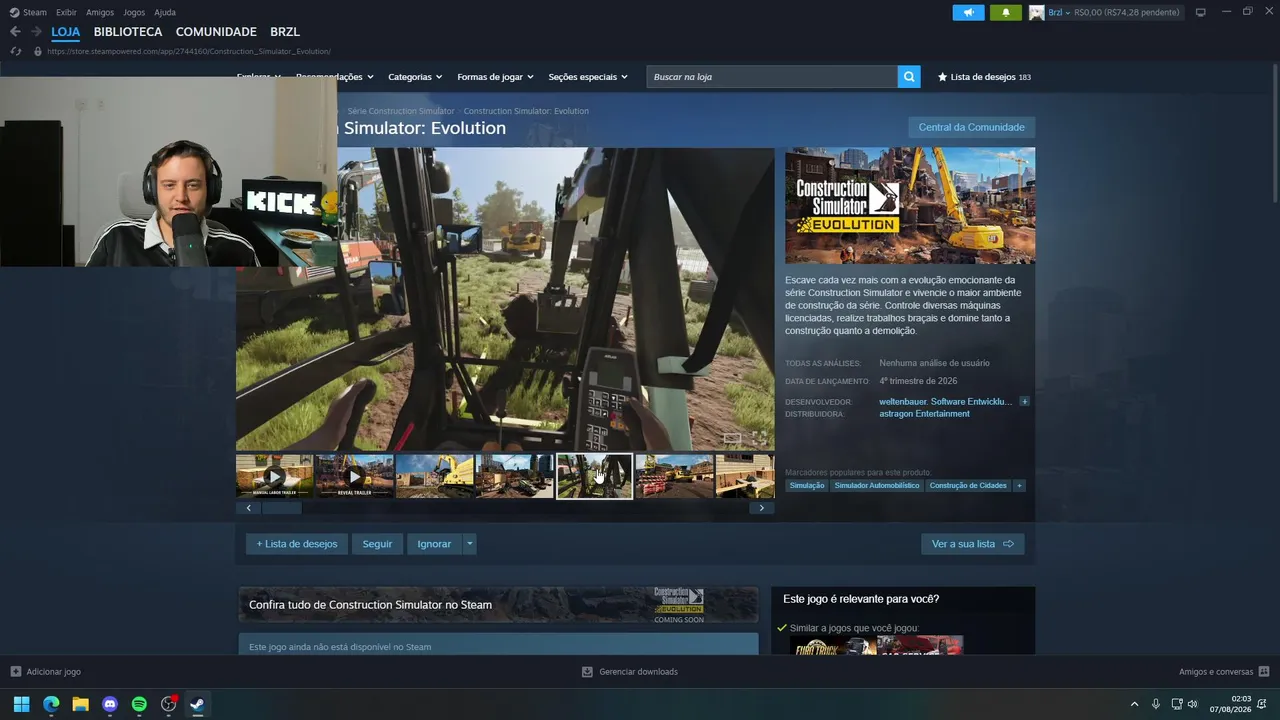Image resolution: width=1280 pixels, height=720 pixels.
Task: Open Spotify from the taskbar
Action: [139, 704]
